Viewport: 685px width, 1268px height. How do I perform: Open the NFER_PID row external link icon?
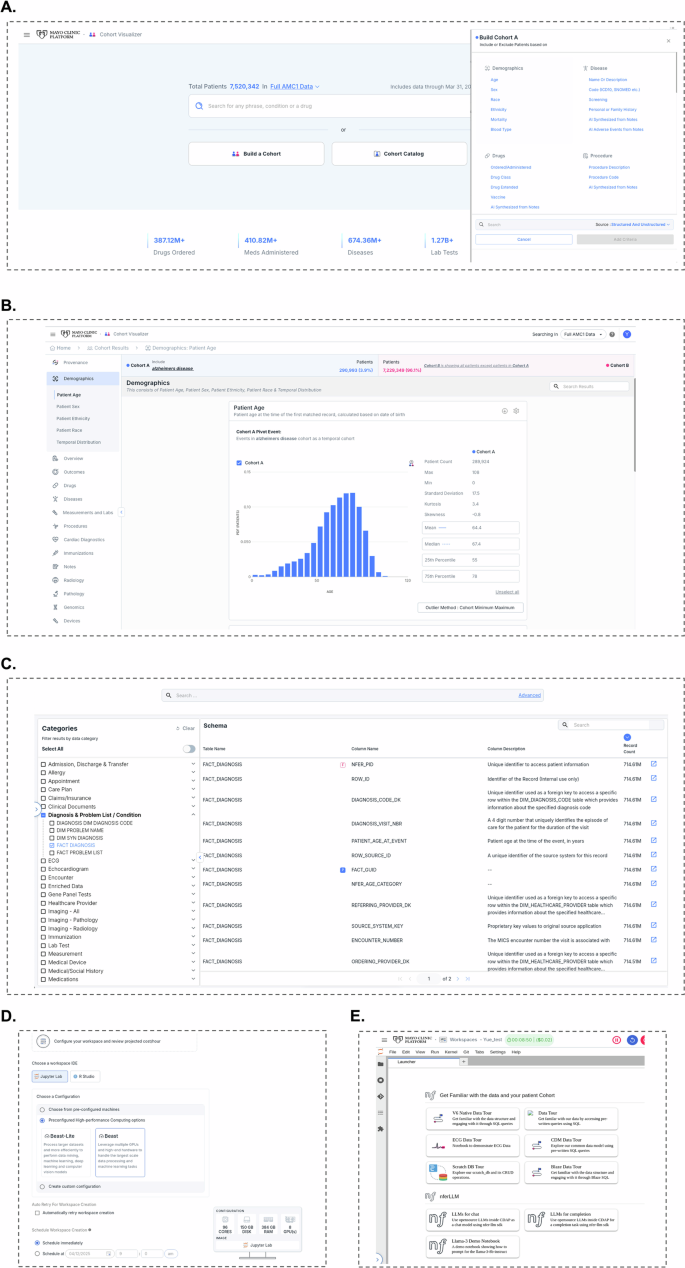pyautogui.click(x=654, y=764)
